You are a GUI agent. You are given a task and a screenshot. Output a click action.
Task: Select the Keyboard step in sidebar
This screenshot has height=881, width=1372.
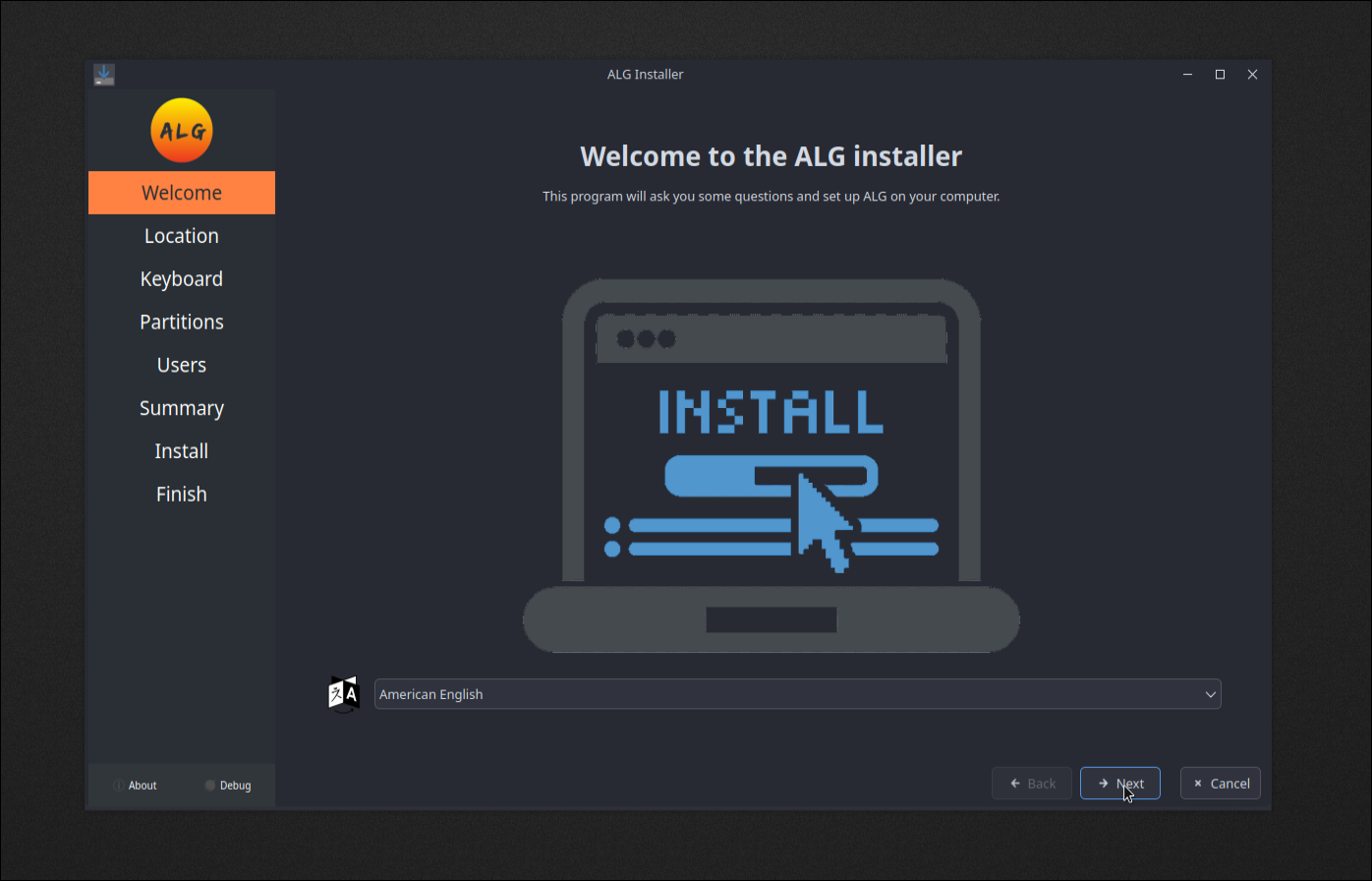[x=182, y=279]
